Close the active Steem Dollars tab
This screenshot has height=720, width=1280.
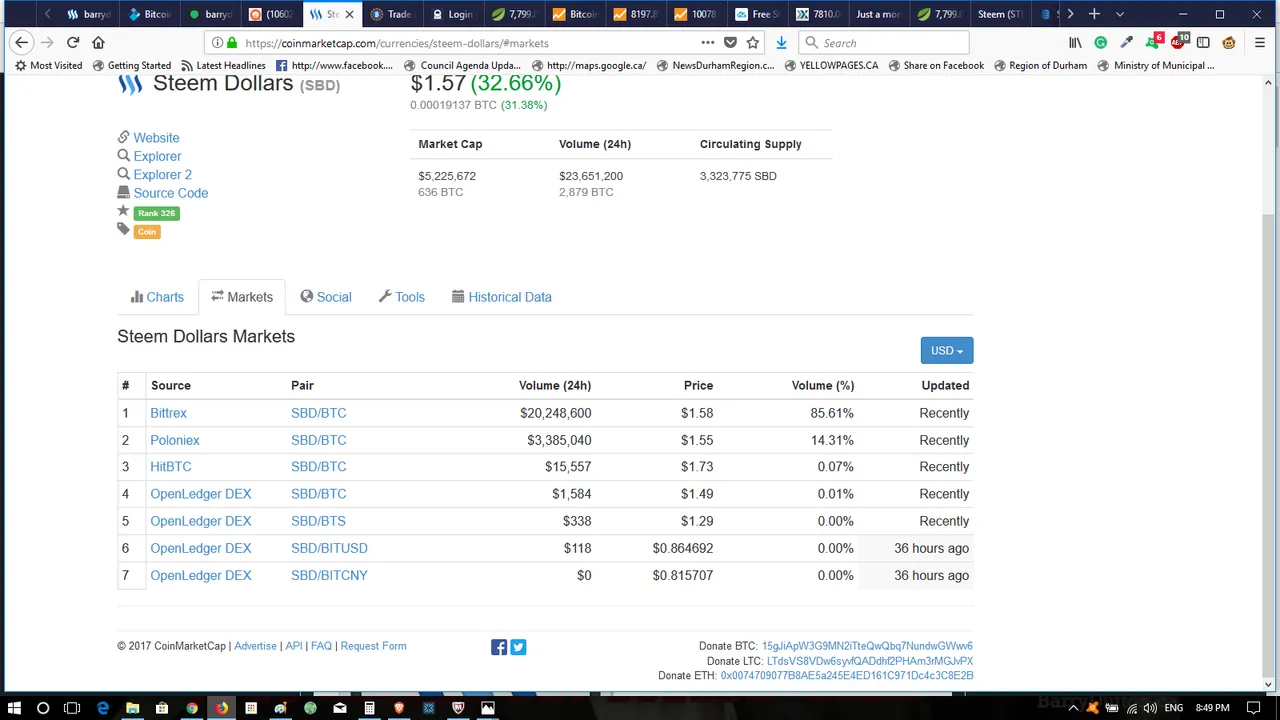pos(349,14)
